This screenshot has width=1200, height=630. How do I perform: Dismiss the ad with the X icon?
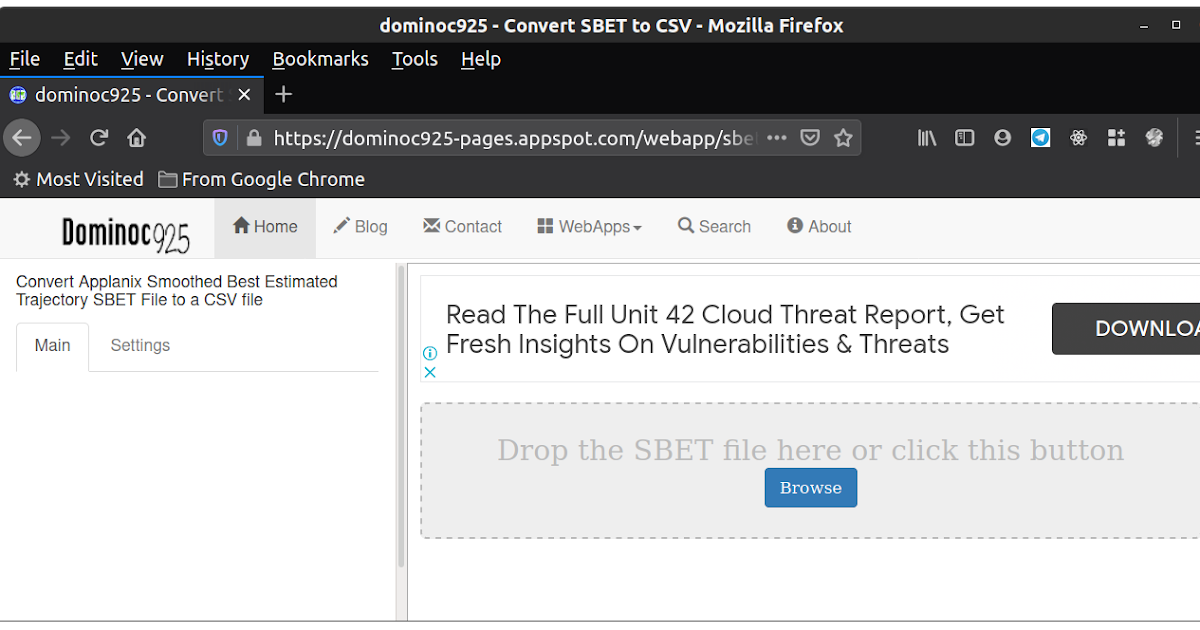click(x=430, y=371)
